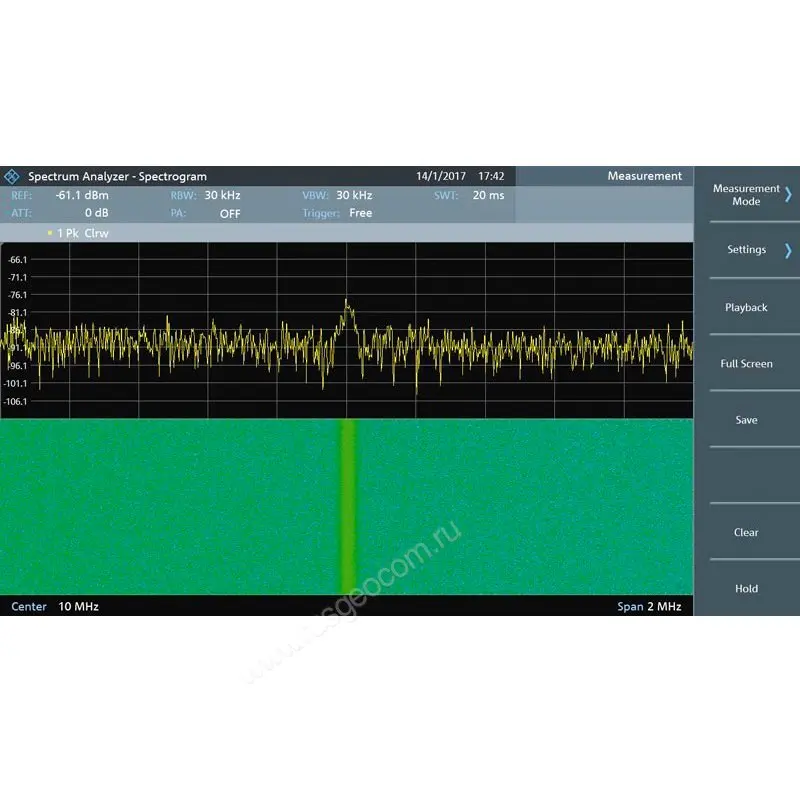Select the REF level value -61.1 dBm
Screen dimensions: 800x800
coord(82,195)
